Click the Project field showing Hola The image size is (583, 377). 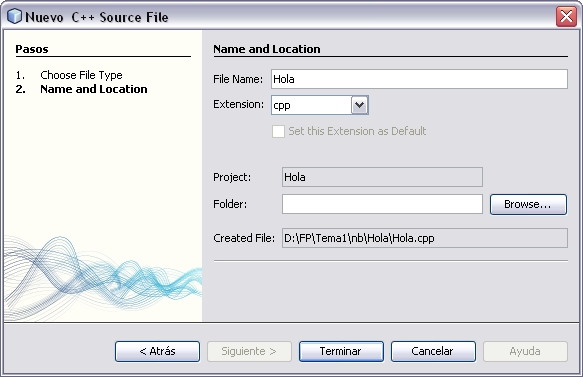pyautogui.click(x=382, y=177)
